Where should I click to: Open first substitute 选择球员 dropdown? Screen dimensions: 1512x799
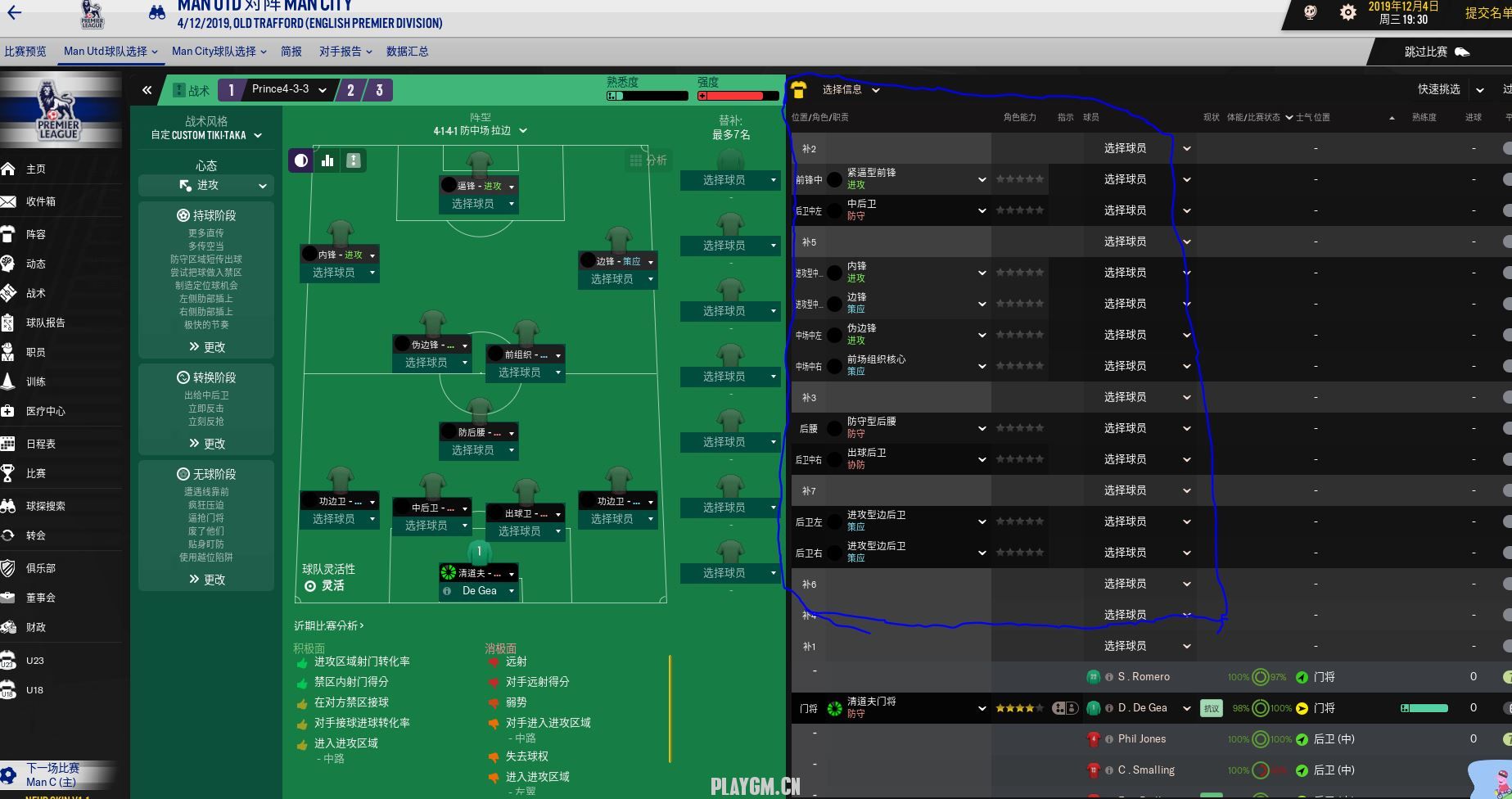pos(730,180)
